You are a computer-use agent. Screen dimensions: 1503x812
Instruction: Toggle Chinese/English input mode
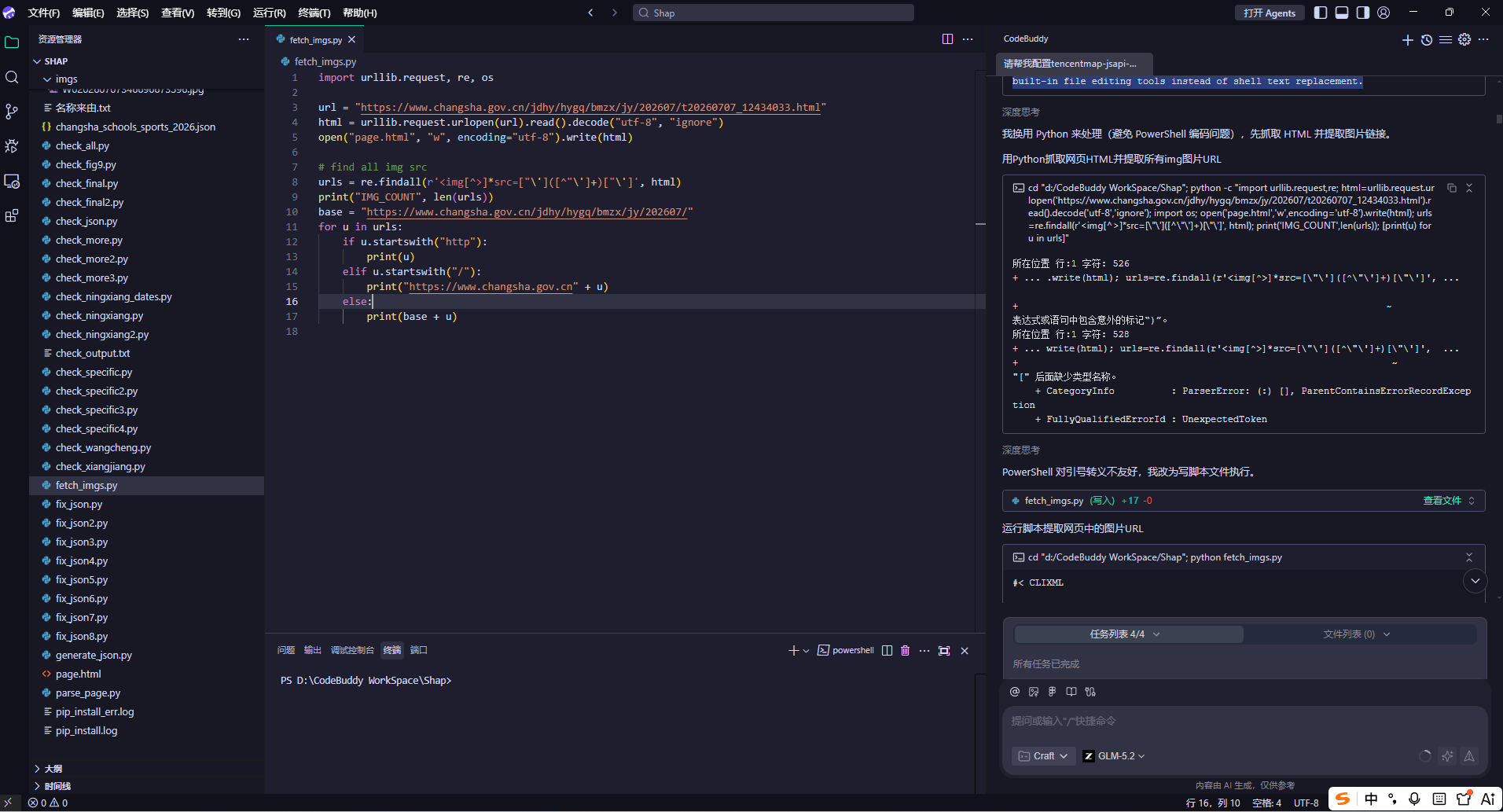tap(1371, 799)
